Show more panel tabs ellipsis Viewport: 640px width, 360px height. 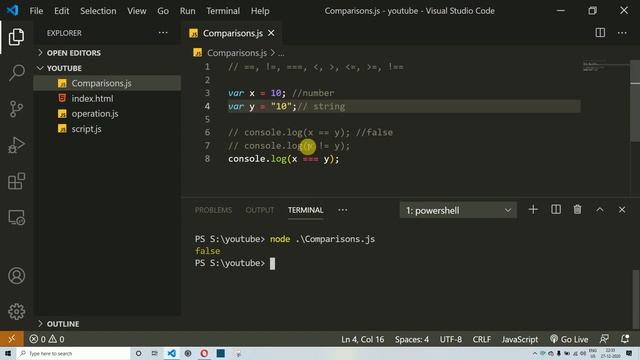(343, 210)
